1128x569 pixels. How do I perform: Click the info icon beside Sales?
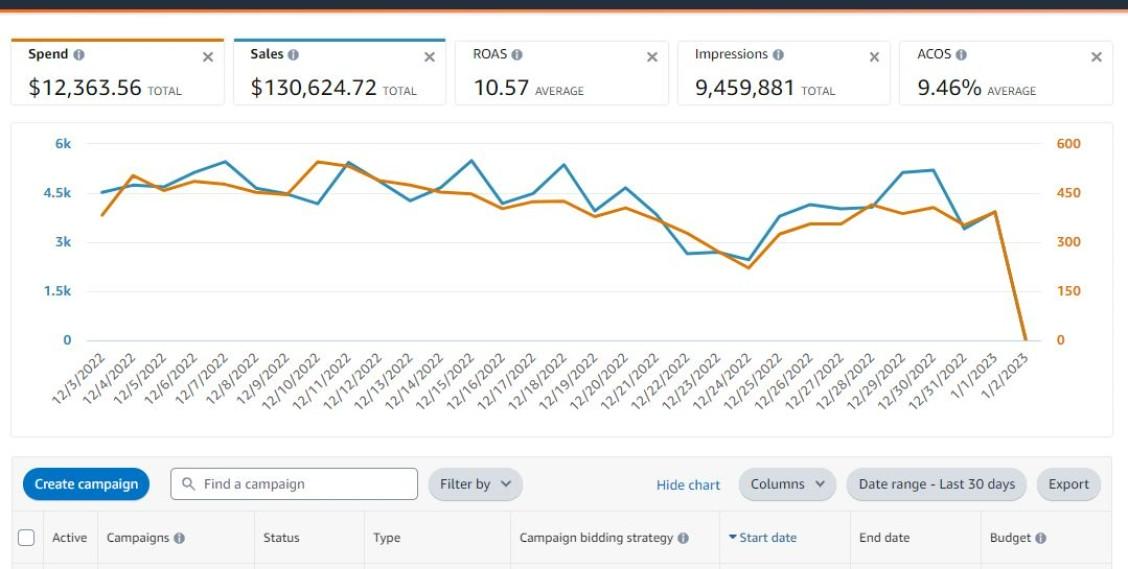point(293,55)
